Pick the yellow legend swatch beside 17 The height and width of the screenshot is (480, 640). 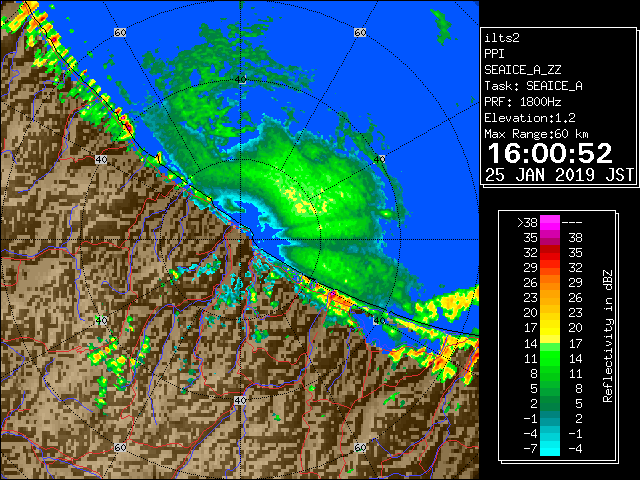point(550,328)
